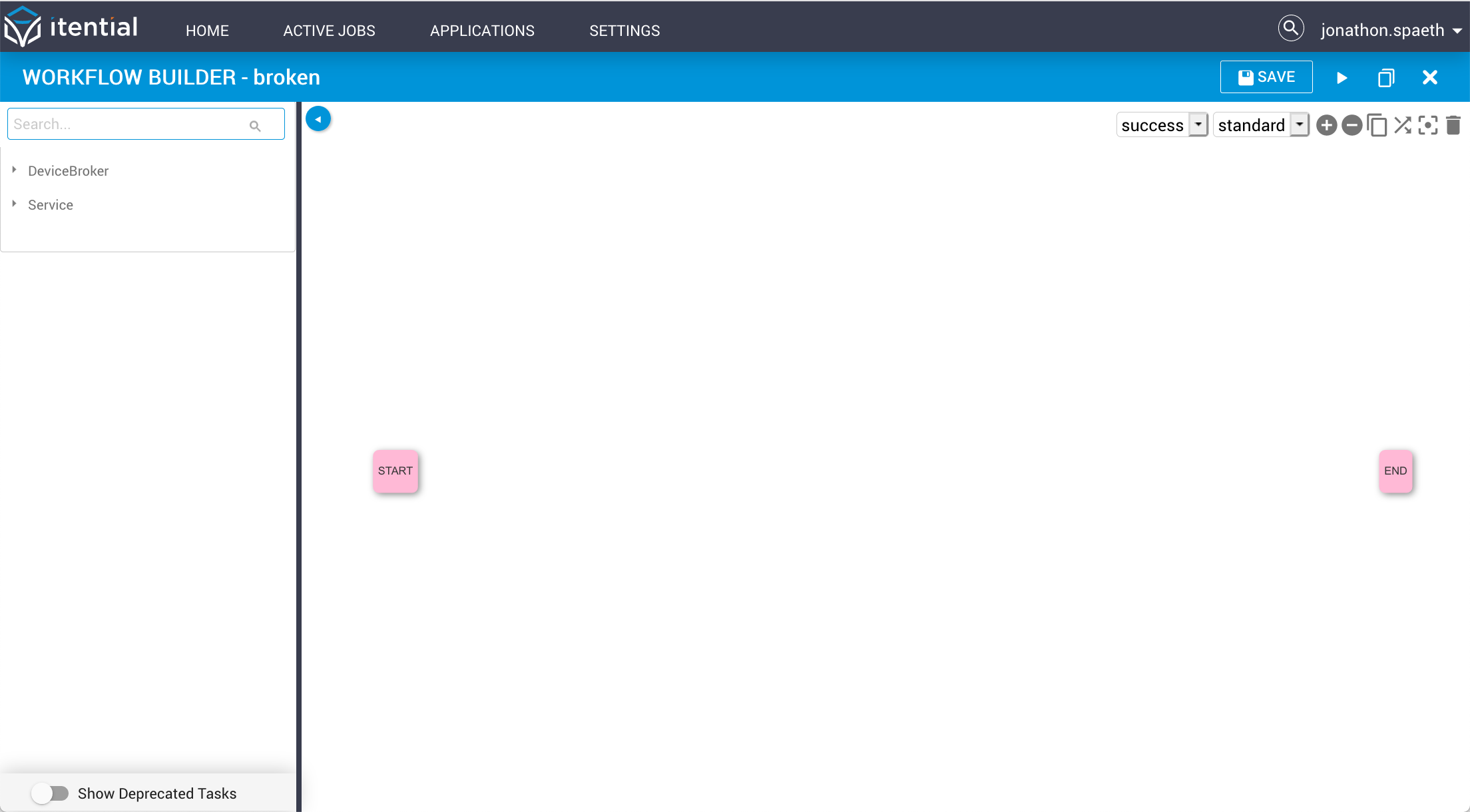Click the shuffle auto-layout icon
Image resolution: width=1470 pixels, height=812 pixels.
[1402, 125]
